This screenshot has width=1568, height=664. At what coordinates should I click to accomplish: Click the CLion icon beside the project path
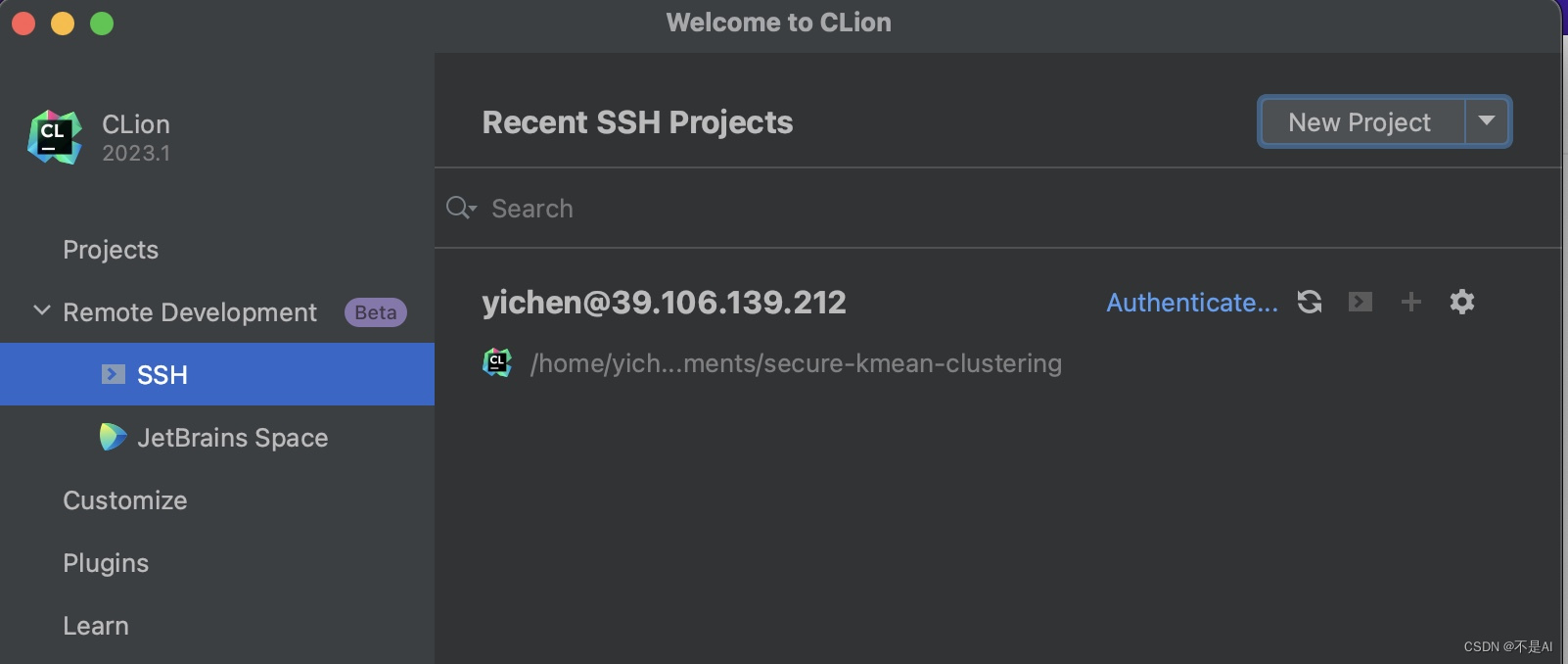click(x=498, y=362)
